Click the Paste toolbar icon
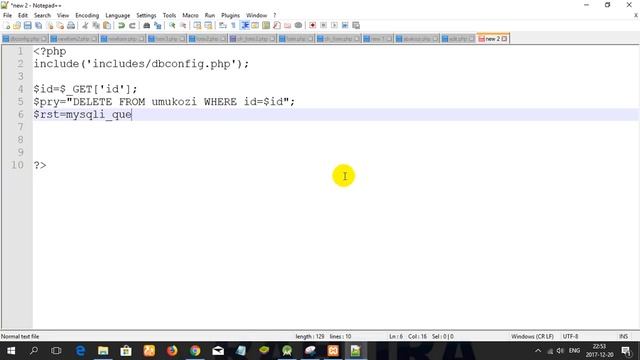 (107, 25)
